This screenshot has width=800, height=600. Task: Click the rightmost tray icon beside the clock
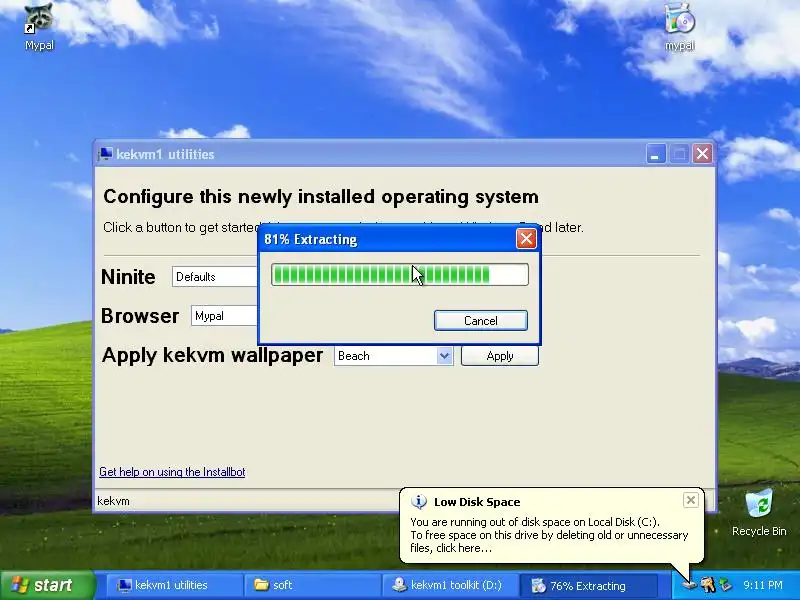pos(725,585)
